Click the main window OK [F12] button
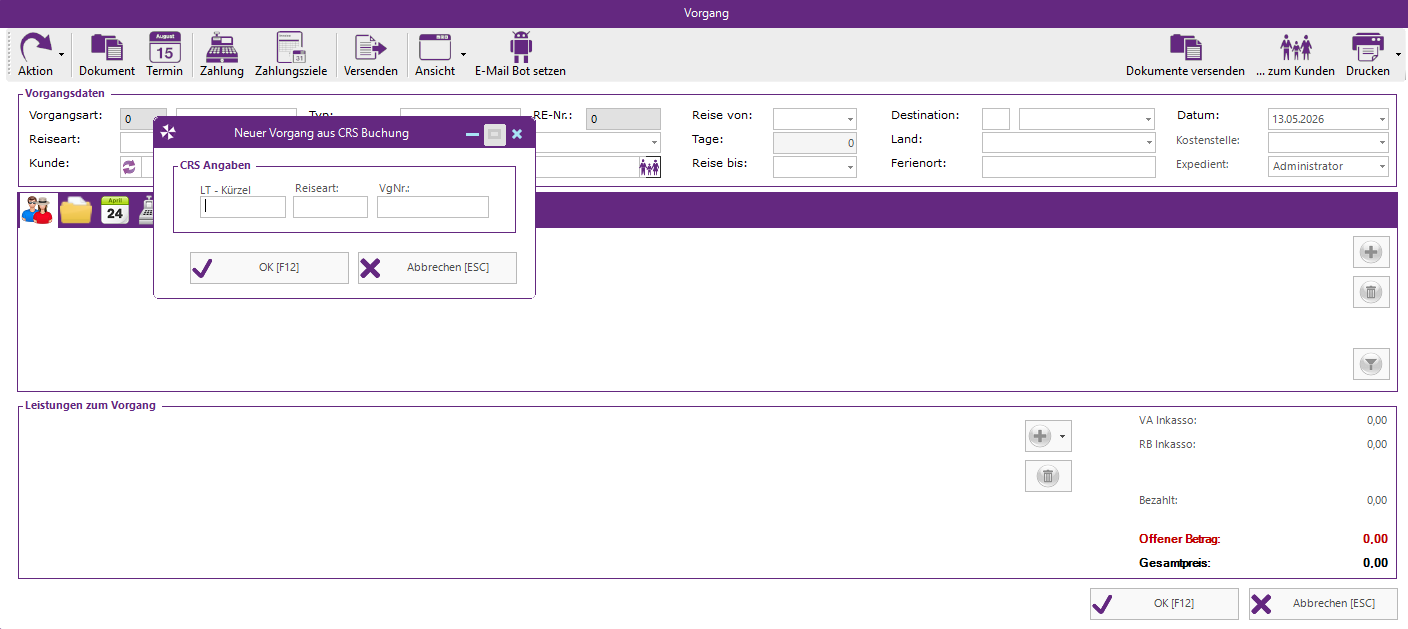The height and width of the screenshot is (629, 1408). click(1164, 604)
